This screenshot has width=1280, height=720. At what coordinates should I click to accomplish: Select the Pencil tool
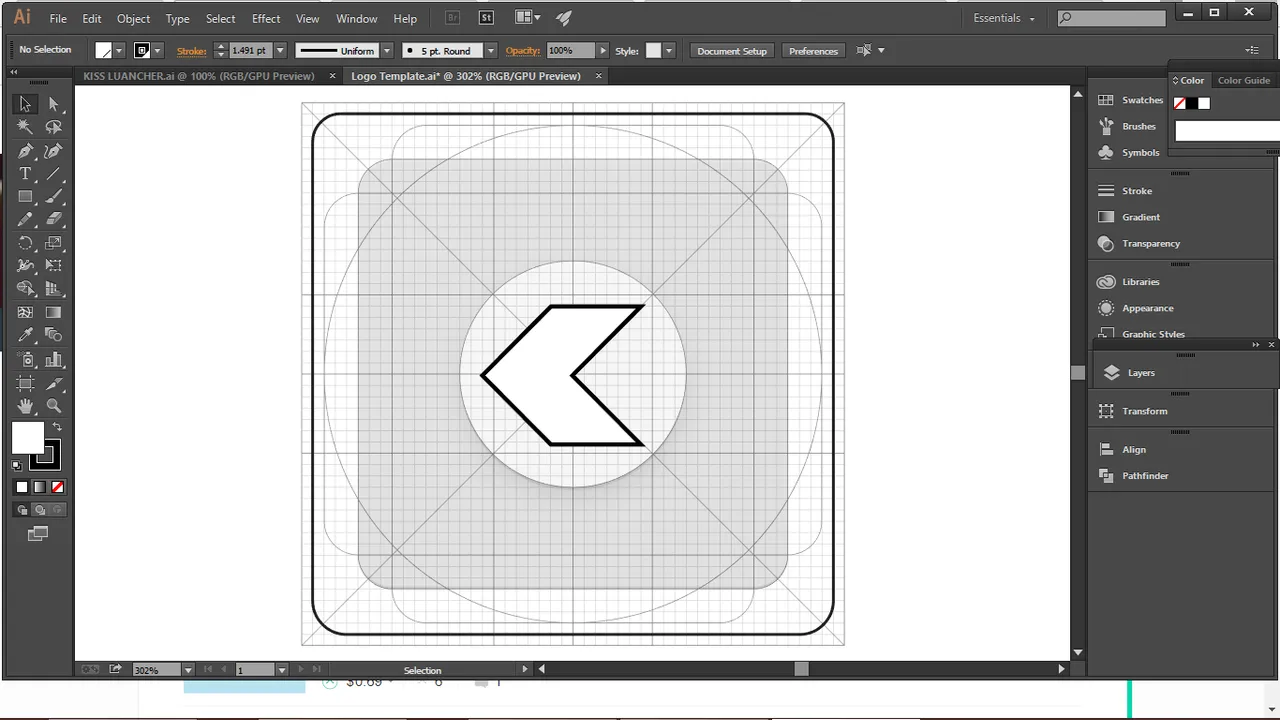click(x=25, y=220)
